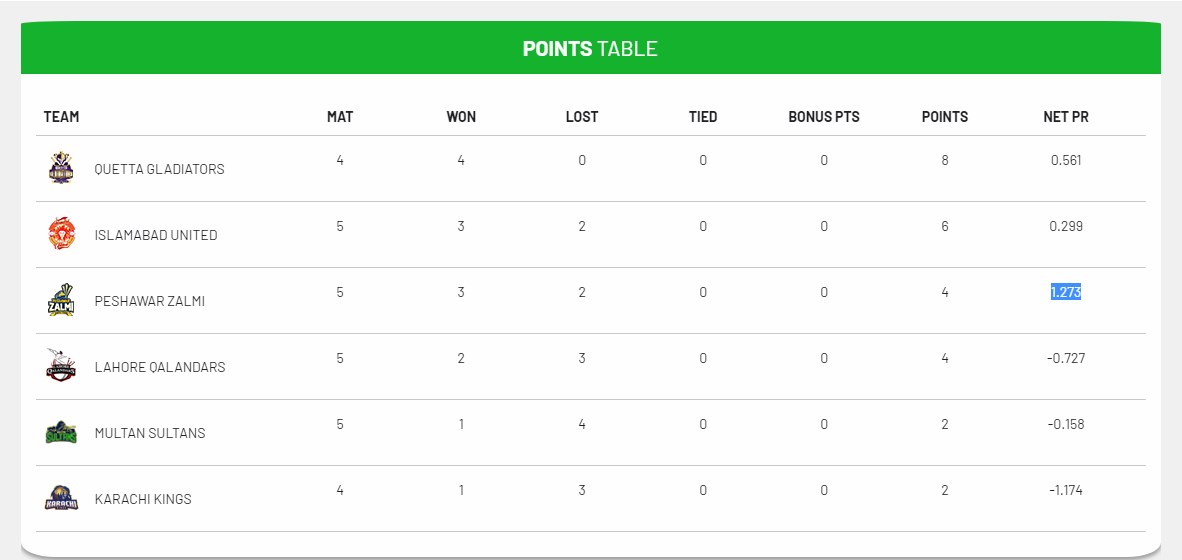Open the Quetta Gladiators team name link
The width and height of the screenshot is (1182, 560).
coord(159,169)
